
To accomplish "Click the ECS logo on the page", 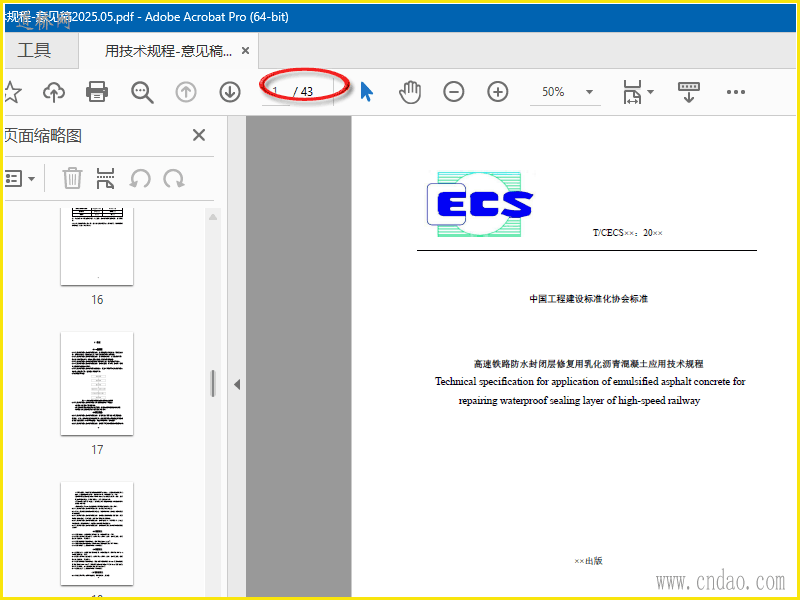I will click(x=480, y=204).
